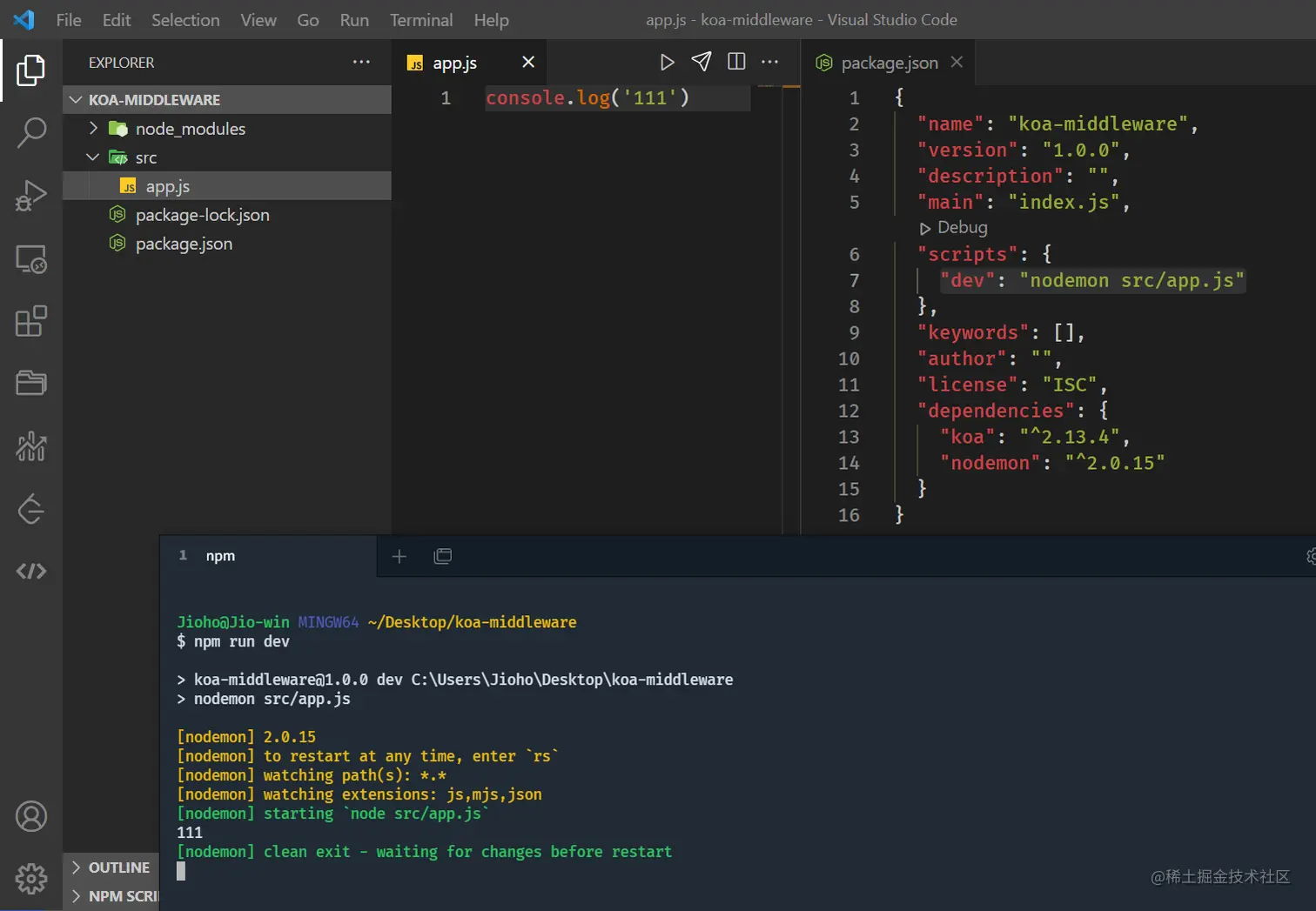Screen dimensions: 1316x911
Task: Open the File menu
Action: (x=69, y=20)
